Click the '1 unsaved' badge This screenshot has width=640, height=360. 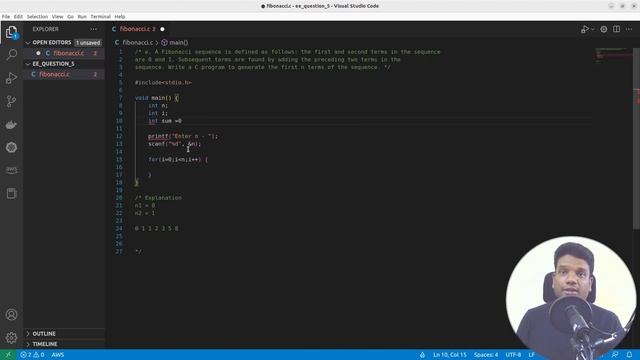coord(88,42)
